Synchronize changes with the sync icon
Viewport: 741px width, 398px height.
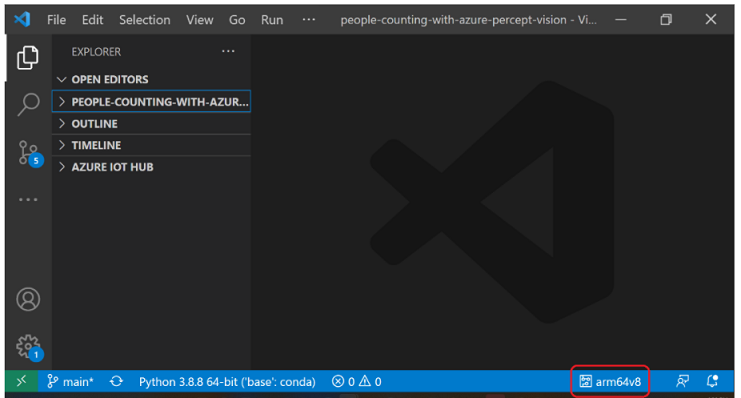(x=116, y=381)
